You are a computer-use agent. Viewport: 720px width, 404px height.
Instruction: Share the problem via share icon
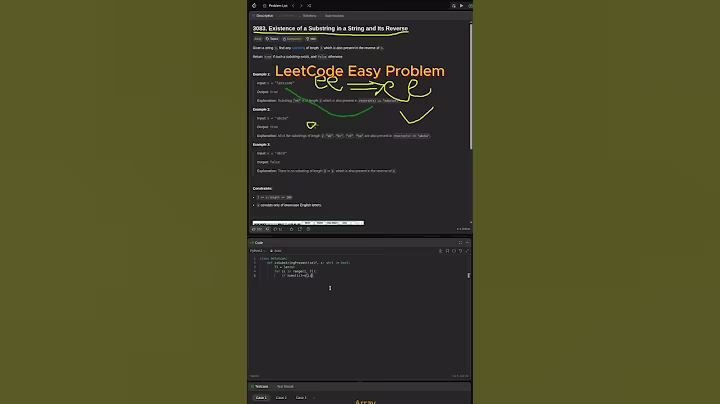(300, 229)
